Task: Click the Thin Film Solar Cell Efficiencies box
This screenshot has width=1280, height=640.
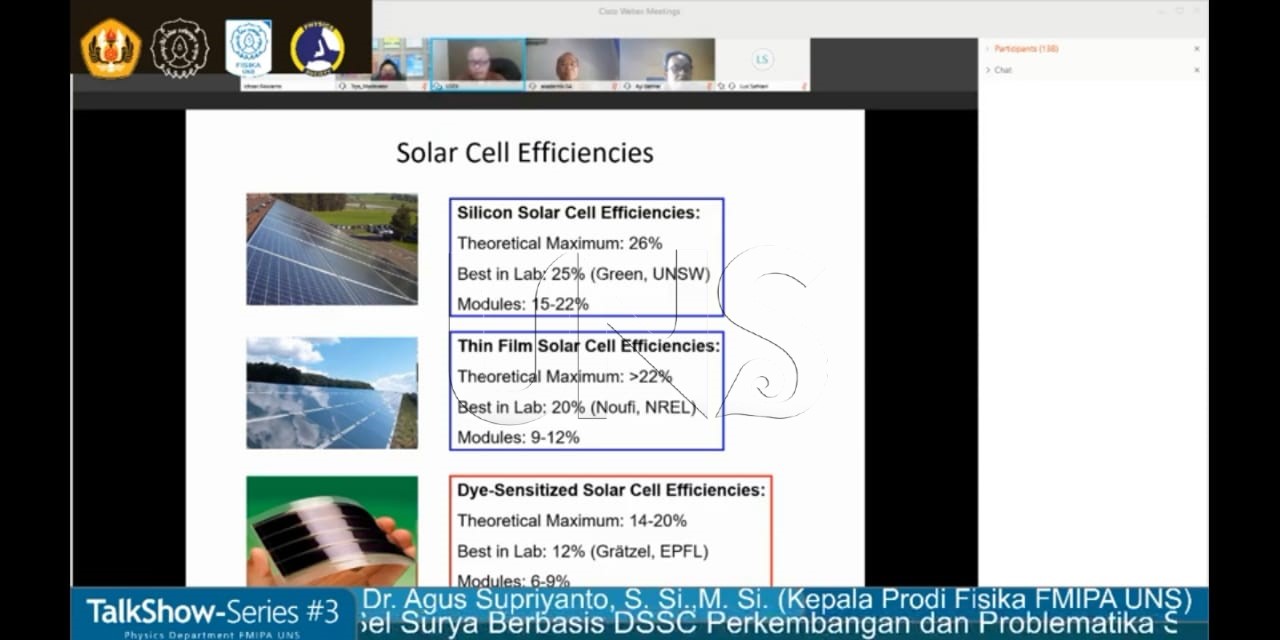Action: 586,391
